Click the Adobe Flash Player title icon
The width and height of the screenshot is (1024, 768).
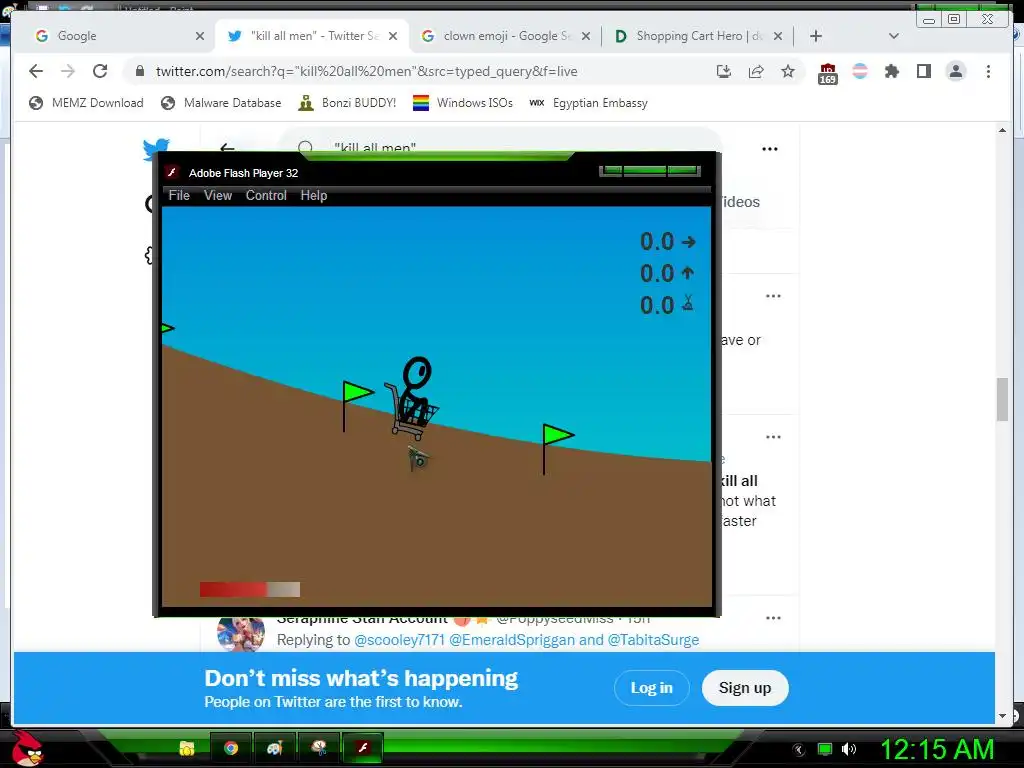172,172
